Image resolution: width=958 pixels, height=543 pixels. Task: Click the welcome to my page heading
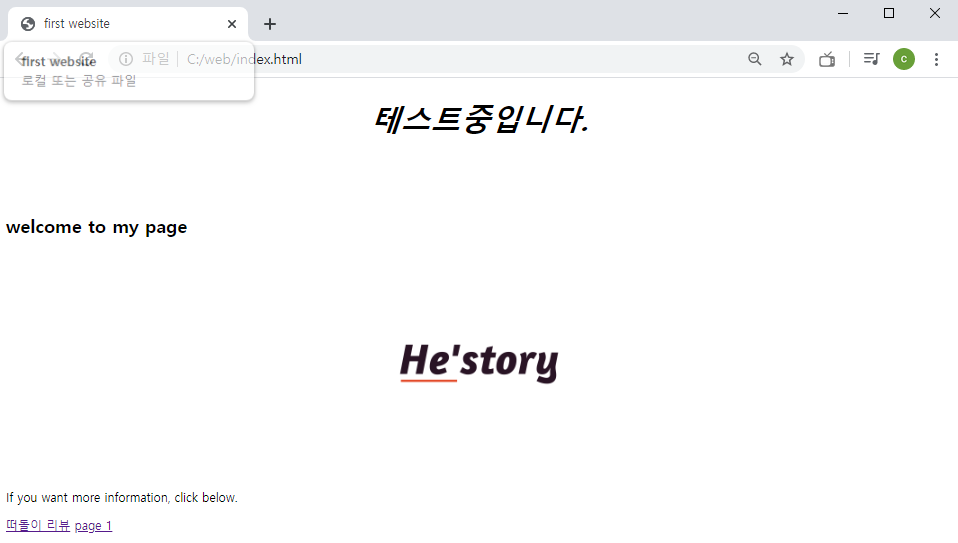[97, 227]
